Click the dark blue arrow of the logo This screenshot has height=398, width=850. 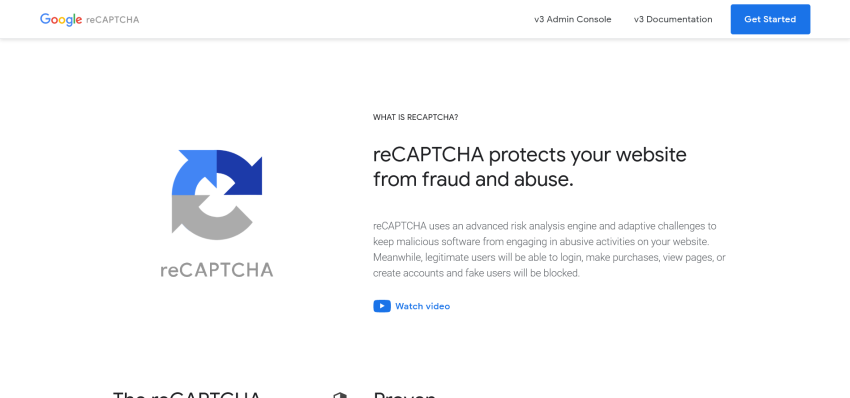(241, 174)
